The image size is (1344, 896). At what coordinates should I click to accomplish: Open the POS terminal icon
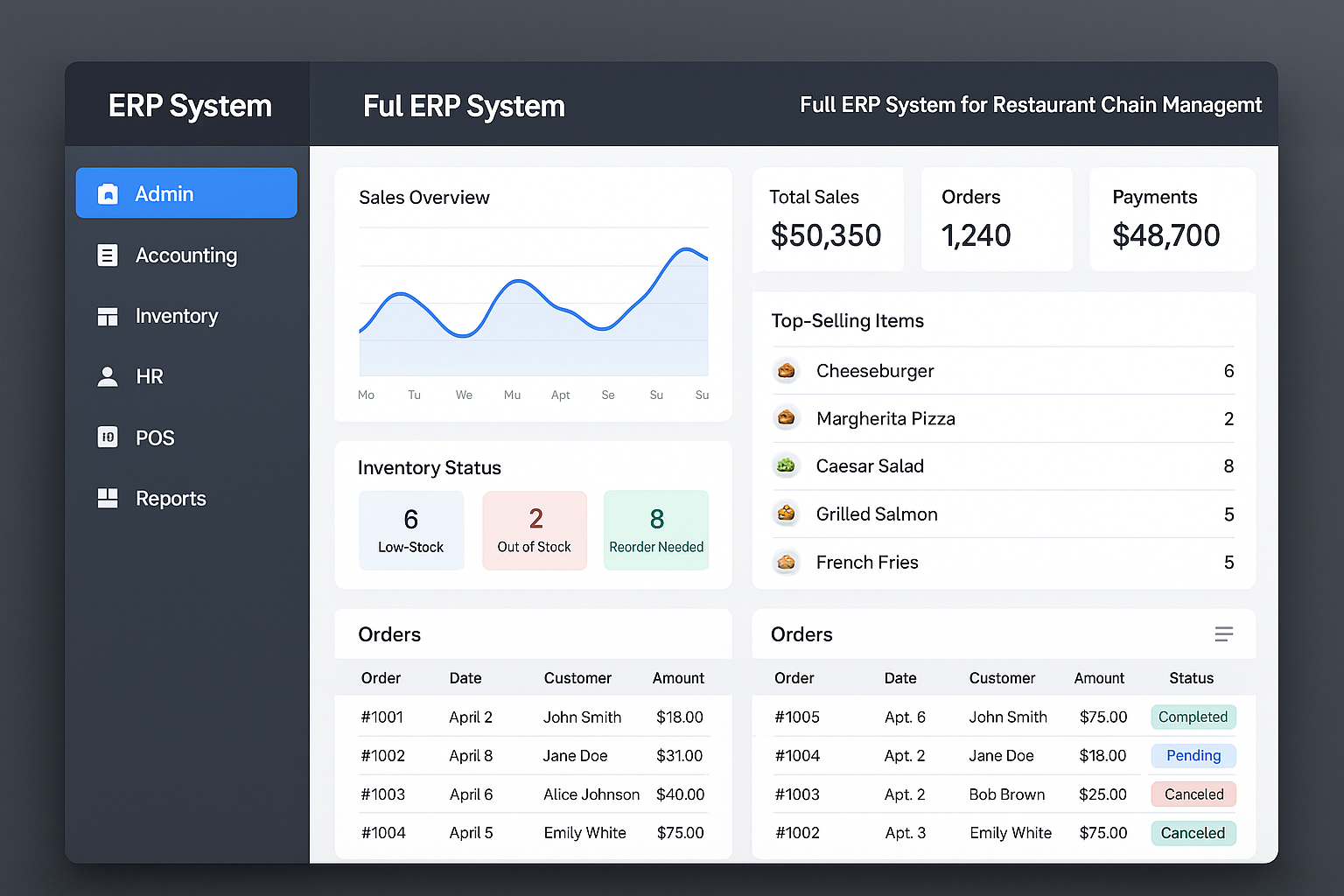107,437
